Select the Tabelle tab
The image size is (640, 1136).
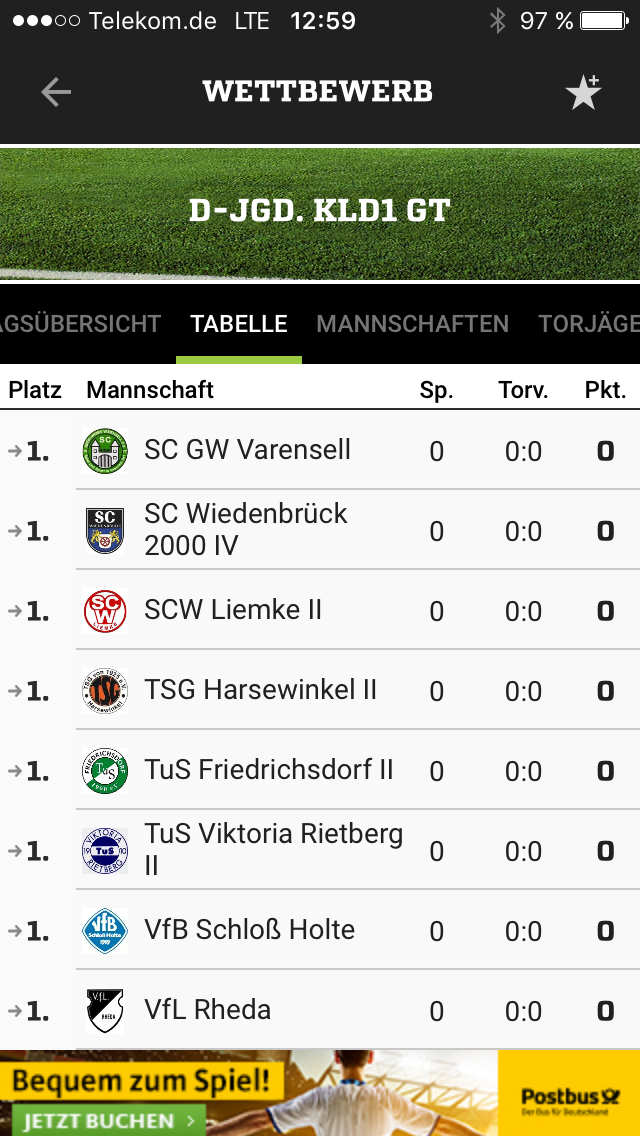coord(239,324)
